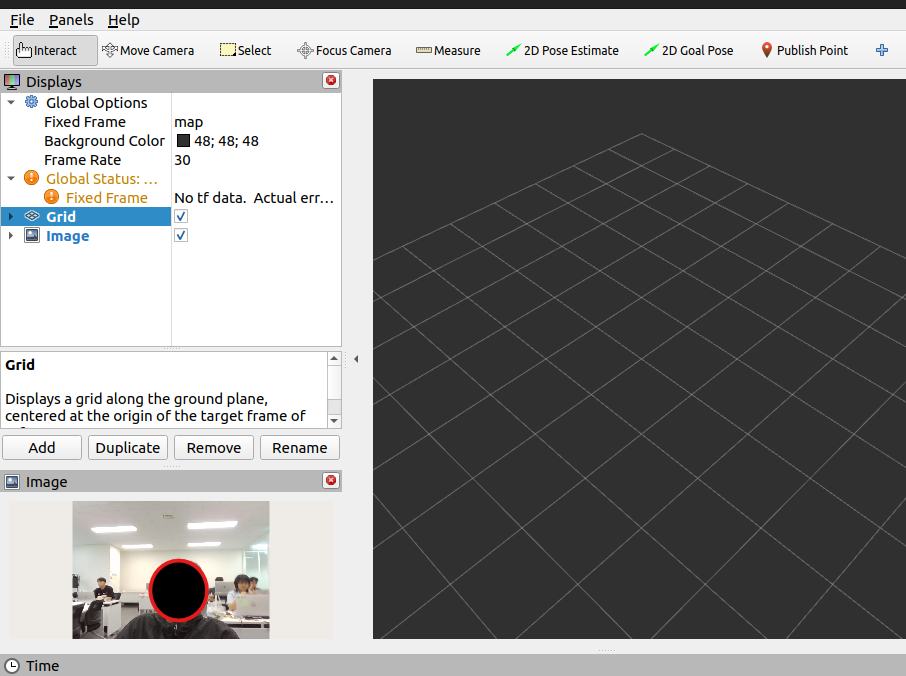
Task: Choose the Select tool
Action: [x=246, y=51]
